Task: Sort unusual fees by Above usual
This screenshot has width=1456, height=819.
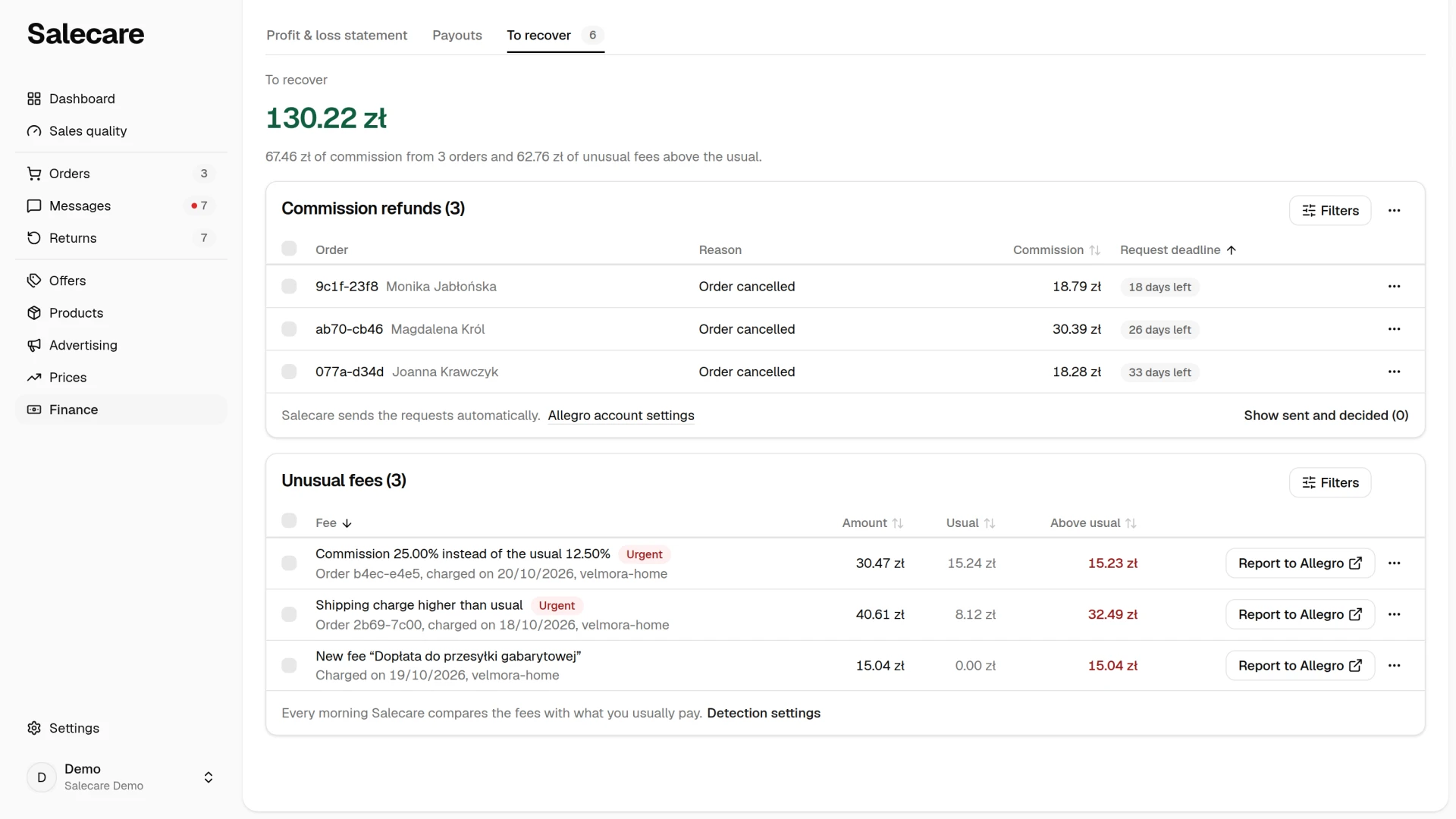Action: [x=1093, y=523]
